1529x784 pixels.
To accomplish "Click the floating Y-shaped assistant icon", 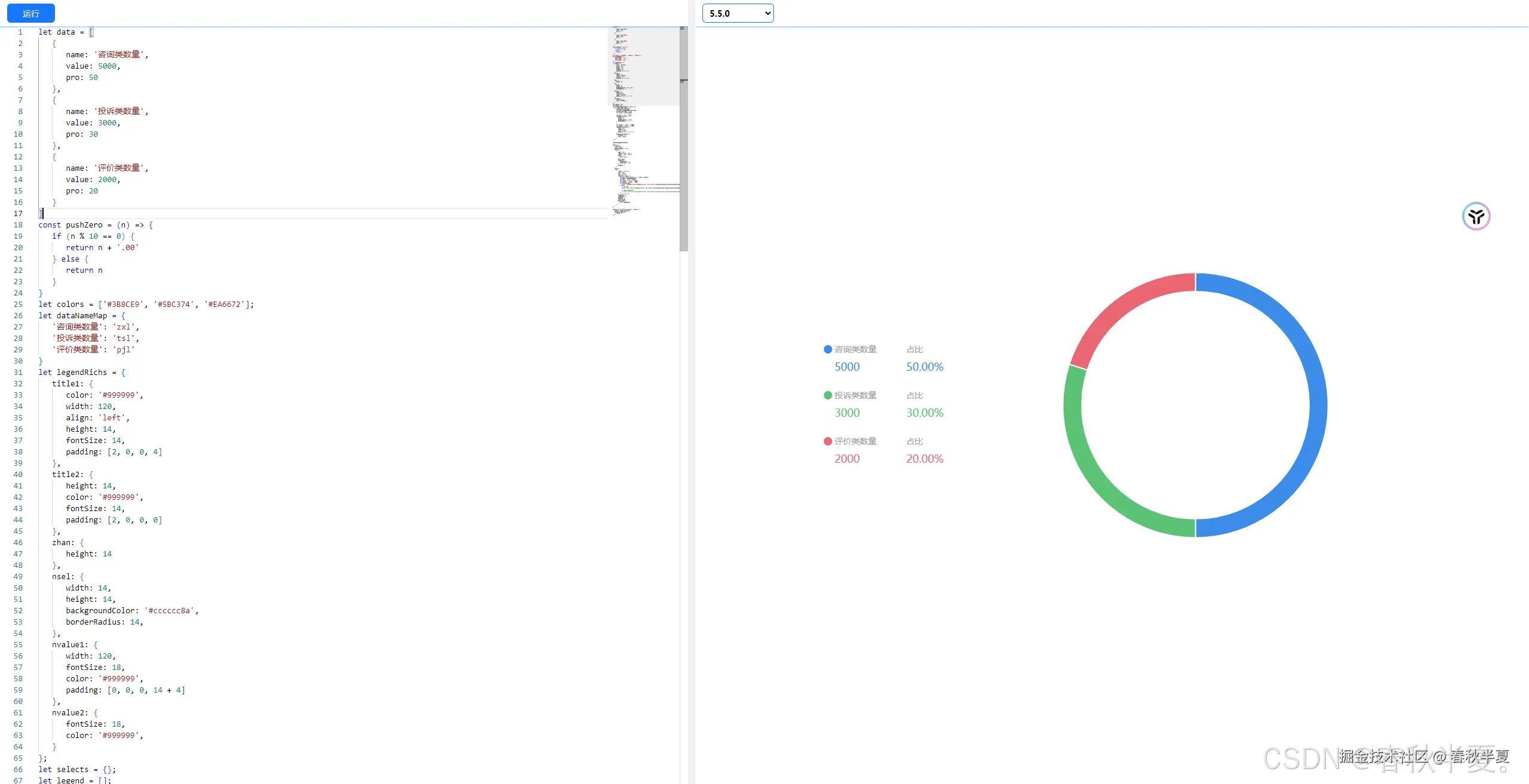I will 1476,216.
